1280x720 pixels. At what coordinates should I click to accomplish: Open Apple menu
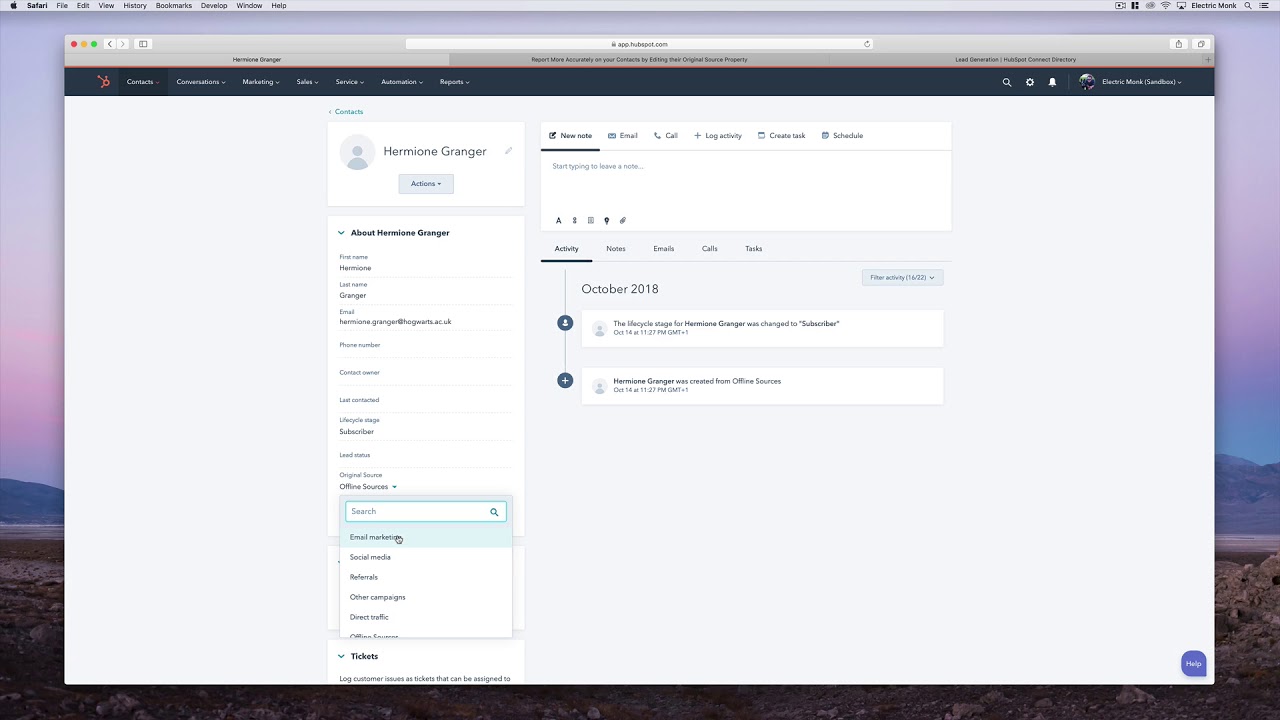pos(13,6)
